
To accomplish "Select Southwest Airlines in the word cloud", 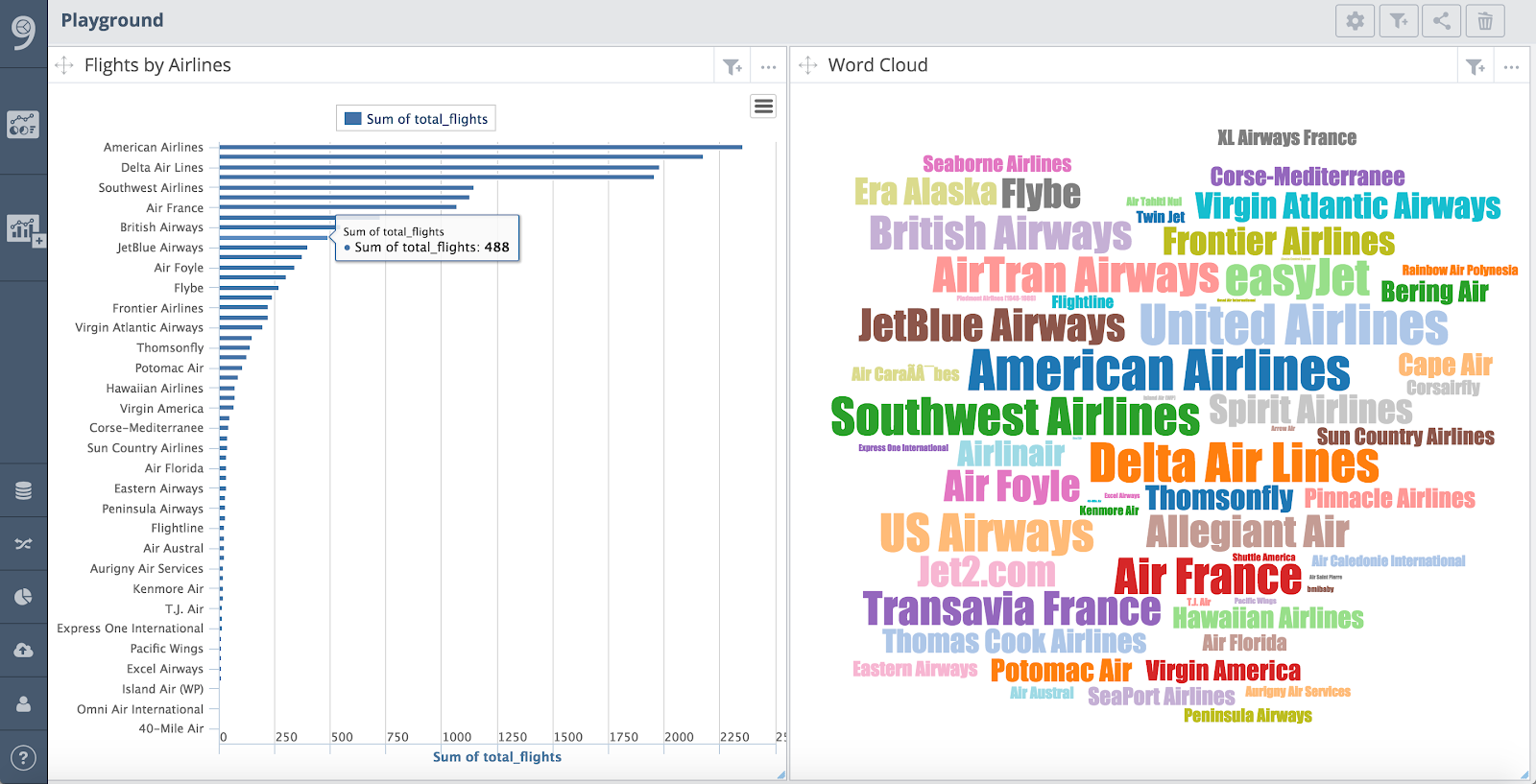I will pos(1015,417).
